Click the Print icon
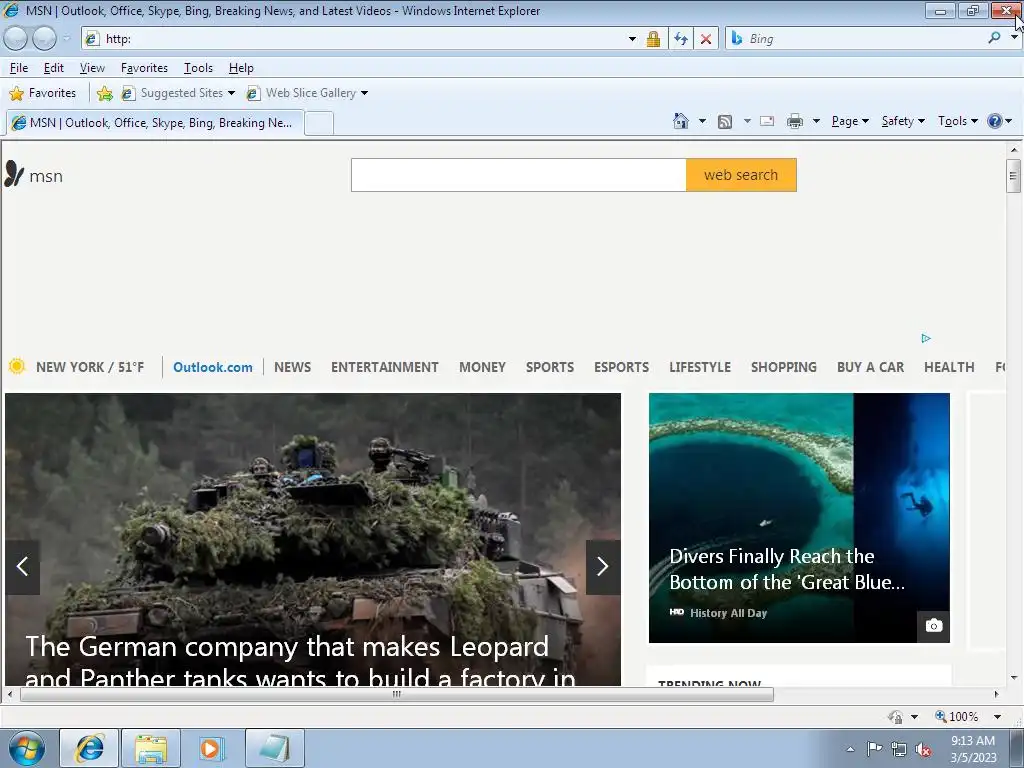The width and height of the screenshot is (1024, 768). click(x=795, y=121)
